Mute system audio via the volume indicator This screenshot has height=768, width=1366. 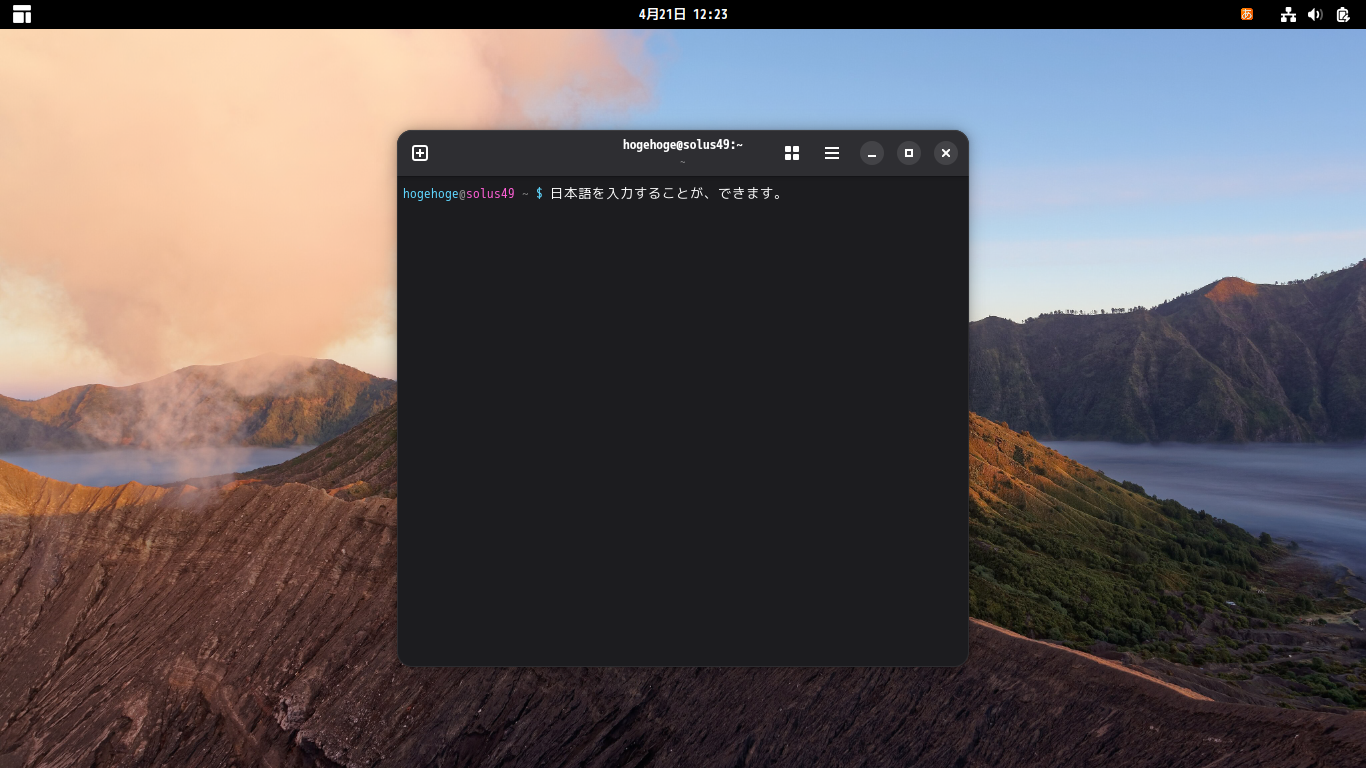pos(1313,14)
